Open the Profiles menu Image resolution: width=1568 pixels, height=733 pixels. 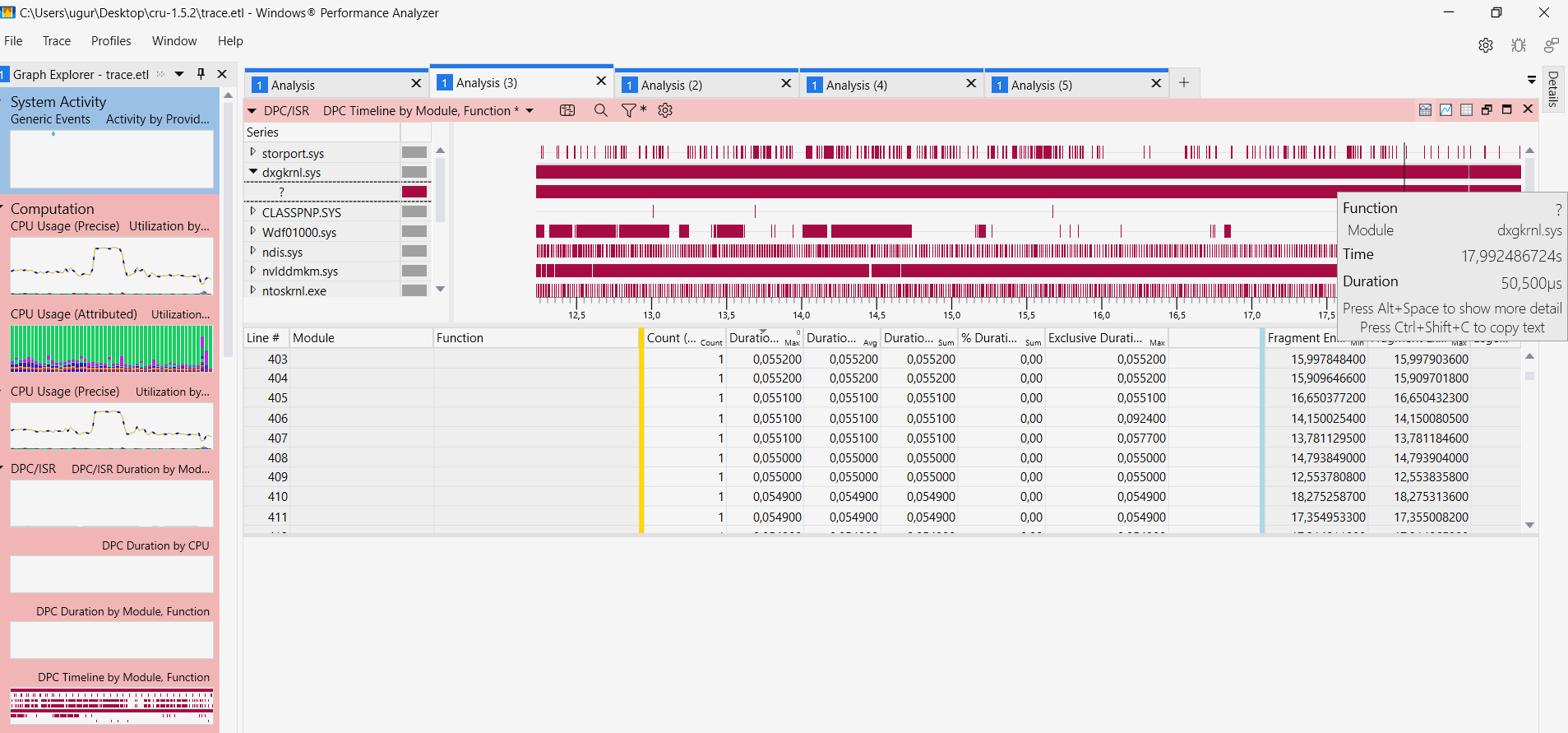point(111,41)
